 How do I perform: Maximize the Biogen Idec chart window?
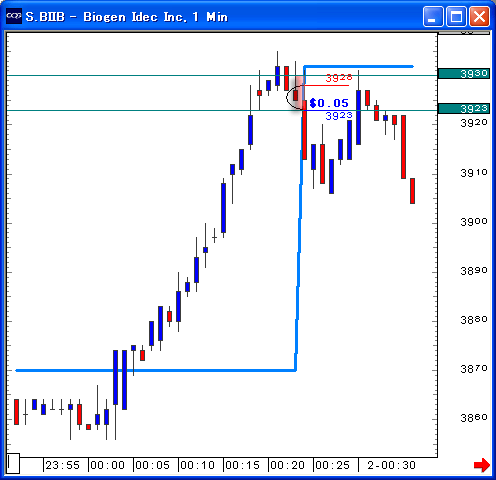point(456,16)
